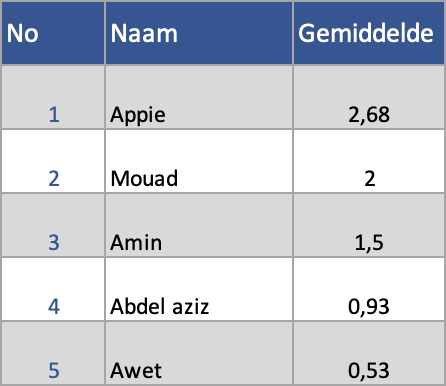Click the Naam column header

point(199,33)
